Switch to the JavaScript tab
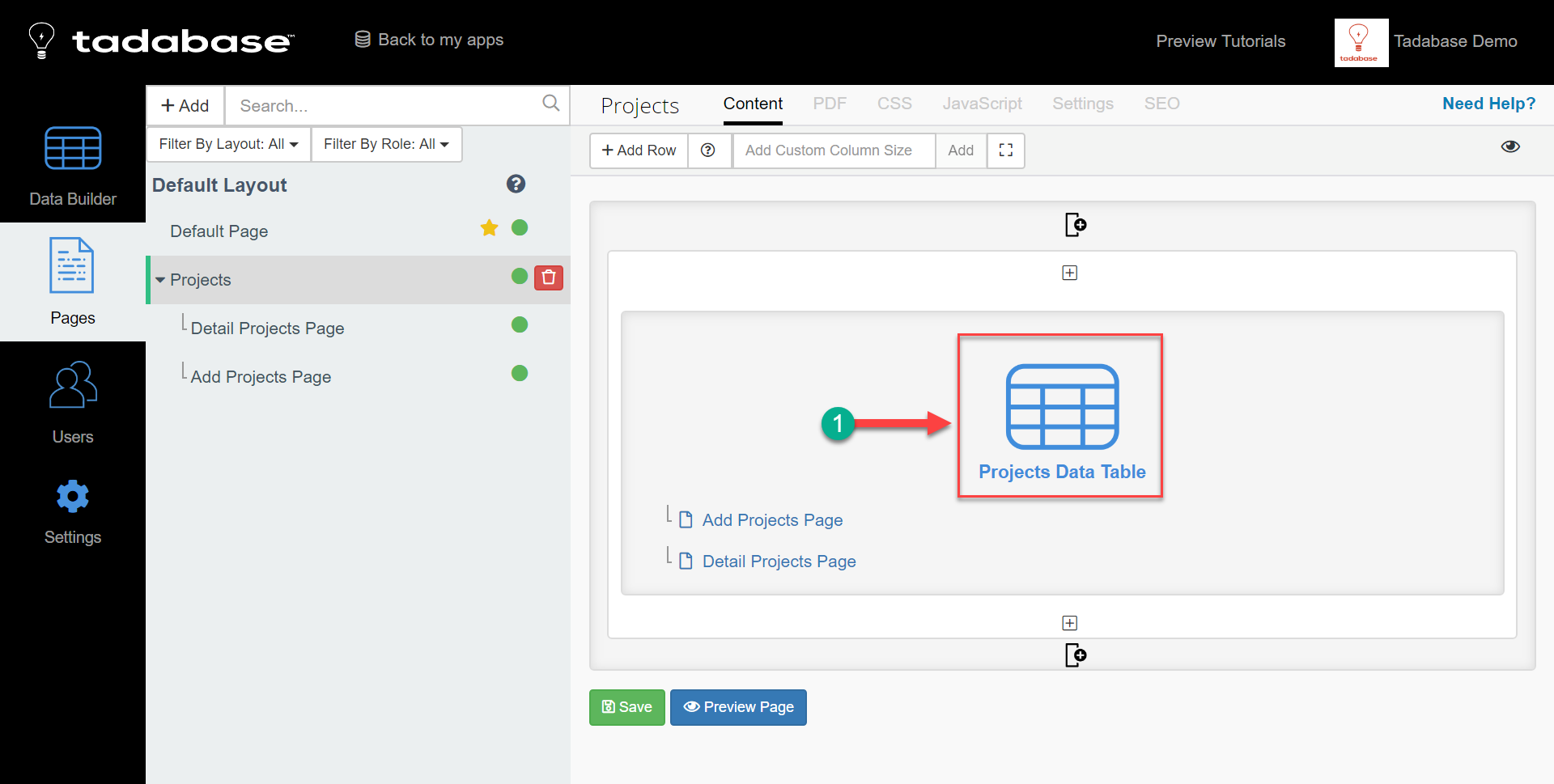This screenshot has height=784, width=1554. [982, 104]
